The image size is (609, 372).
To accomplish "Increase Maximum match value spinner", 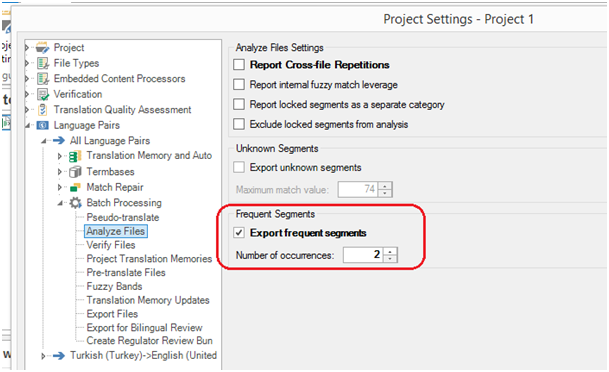I will click(385, 186).
